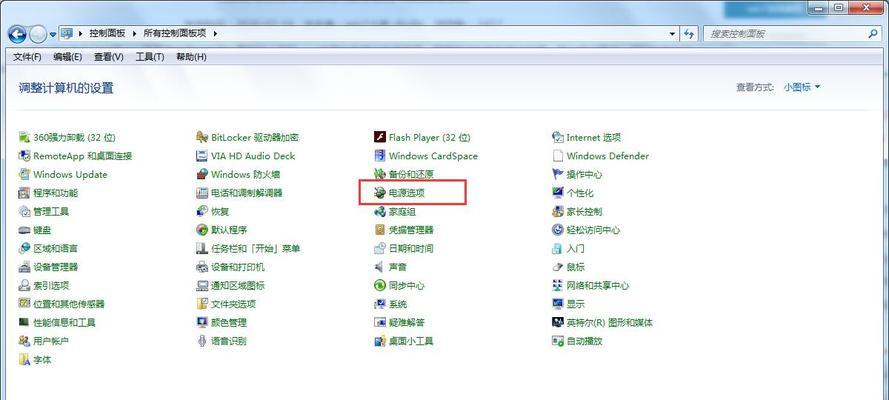Click the 网络和共享中心 icon
The image size is (889, 400).
click(557, 286)
